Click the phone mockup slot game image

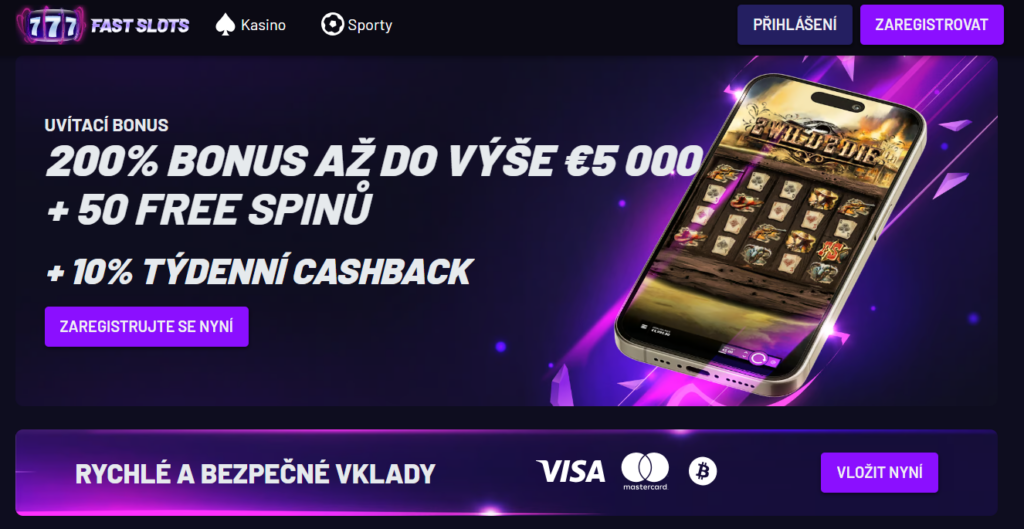click(771, 235)
